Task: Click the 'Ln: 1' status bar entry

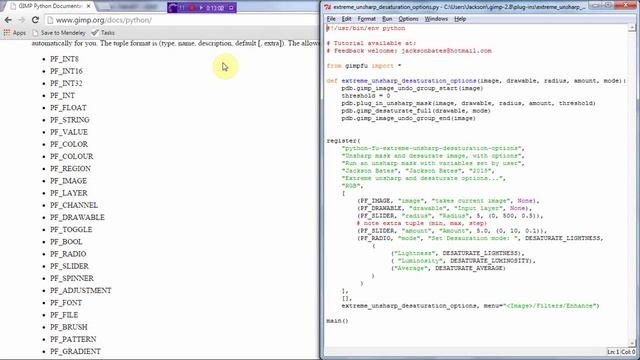Action: [x=613, y=352]
